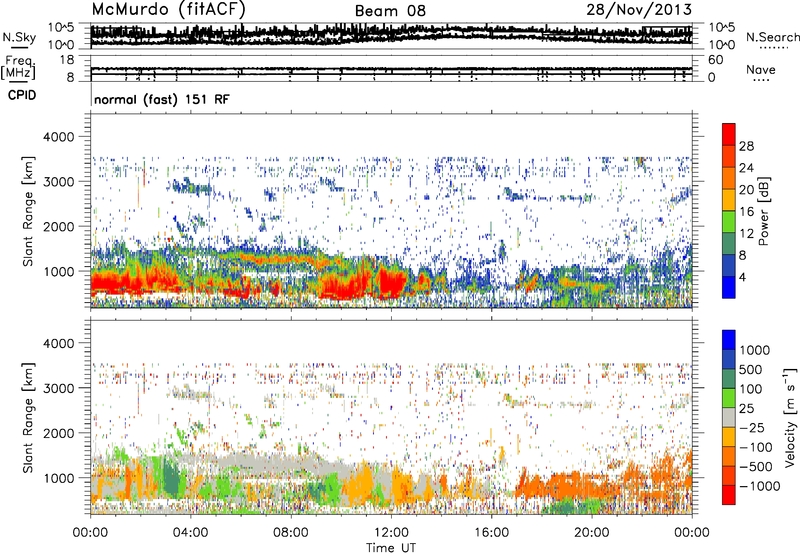Pick the red bottom segment of Velocity colorbar
Screen dimensions: 800x554
[729, 495]
